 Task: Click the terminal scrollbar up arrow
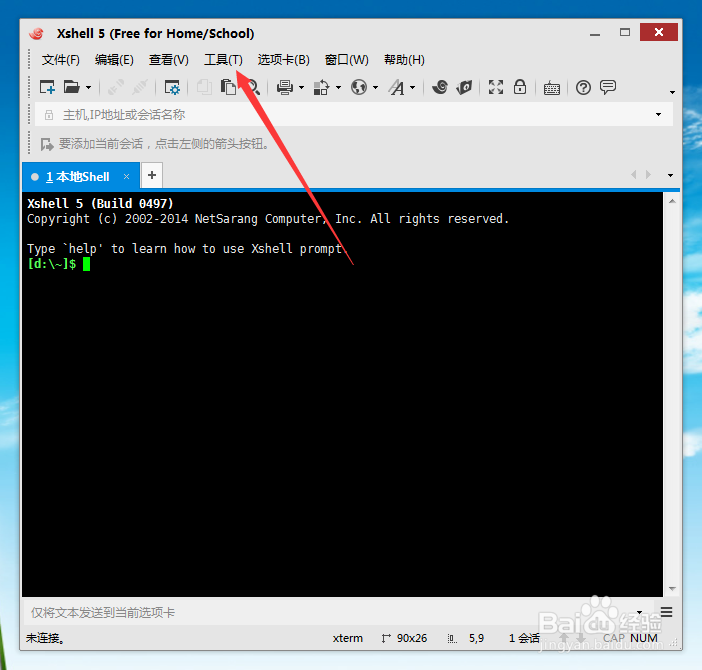coord(672,201)
